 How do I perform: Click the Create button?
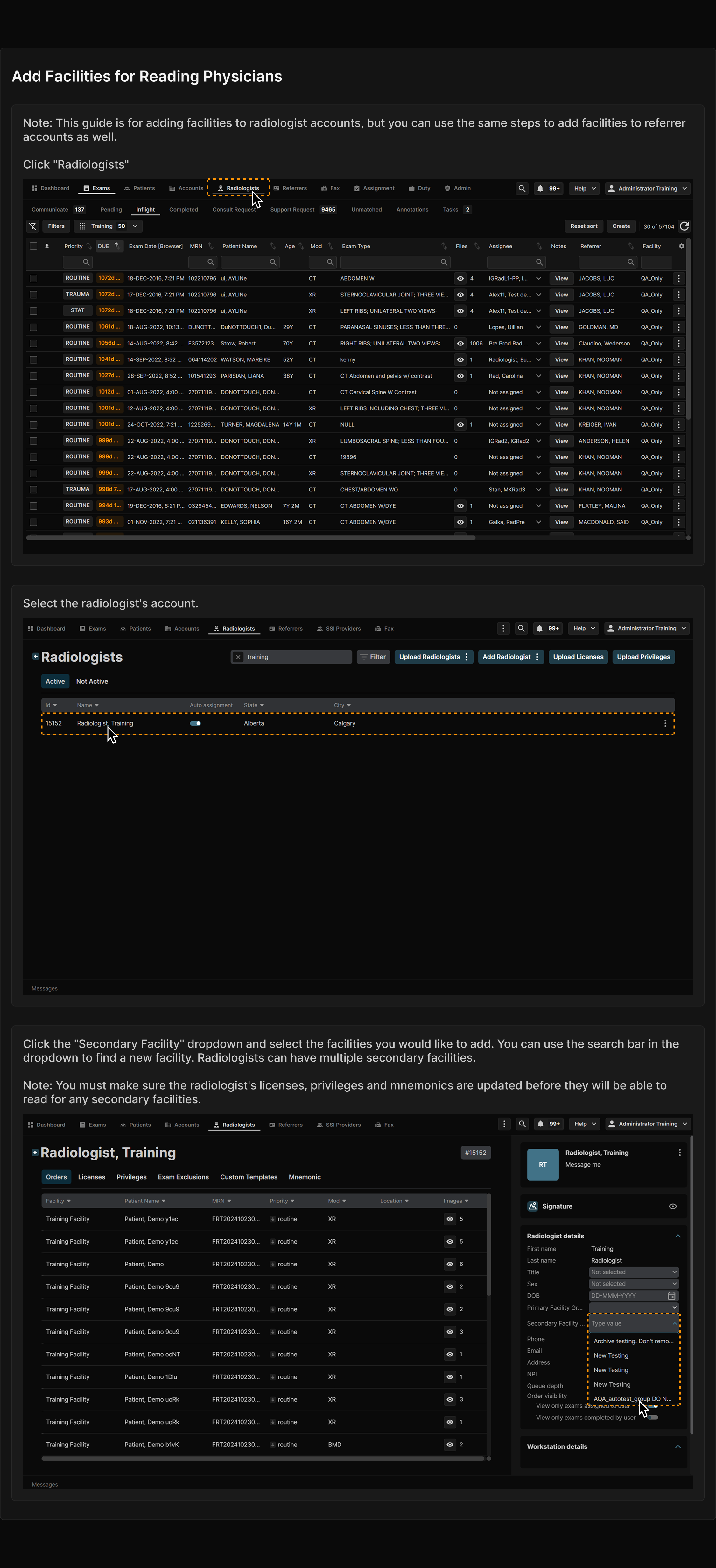[x=621, y=226]
